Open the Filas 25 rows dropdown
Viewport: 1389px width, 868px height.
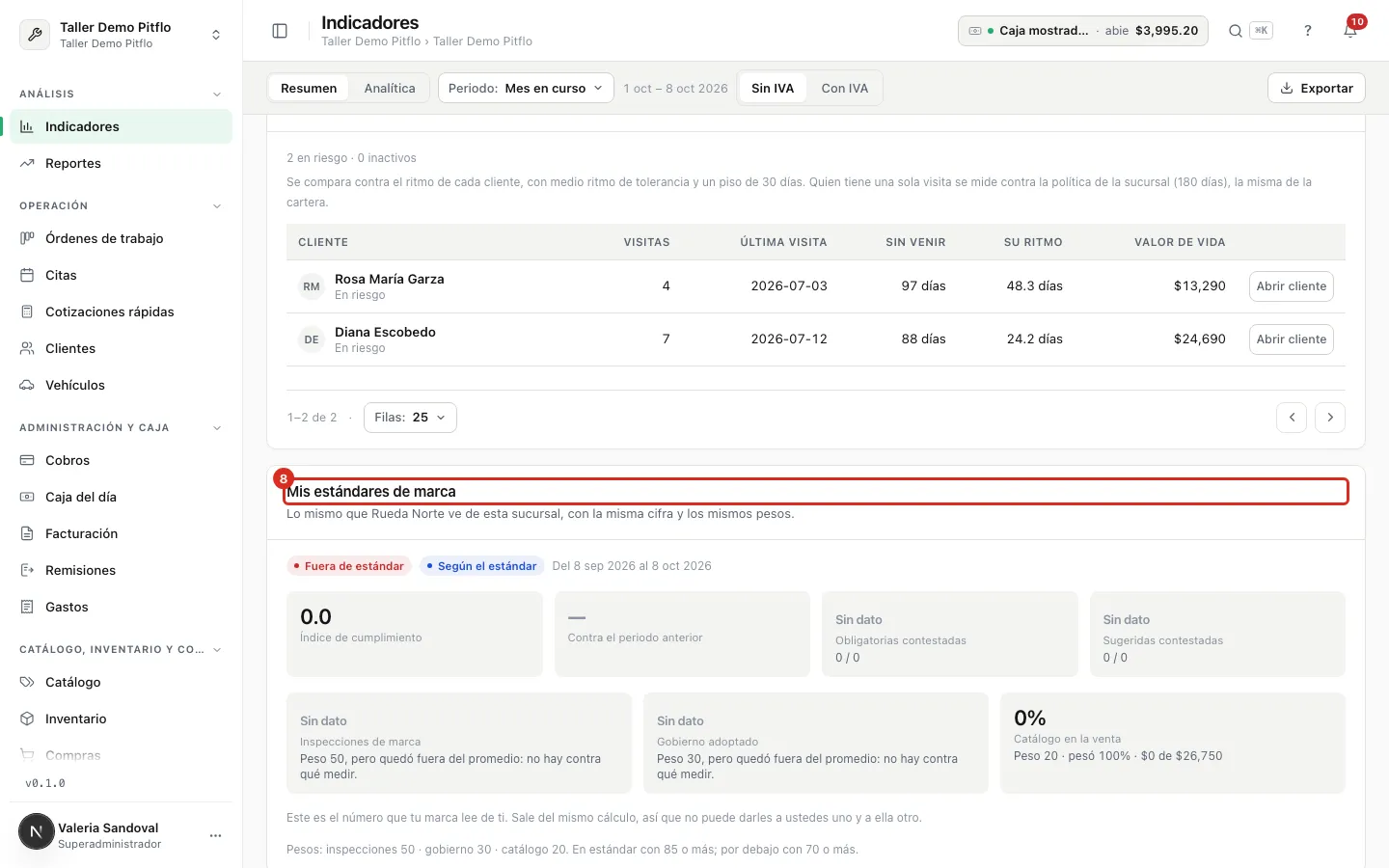[410, 418]
